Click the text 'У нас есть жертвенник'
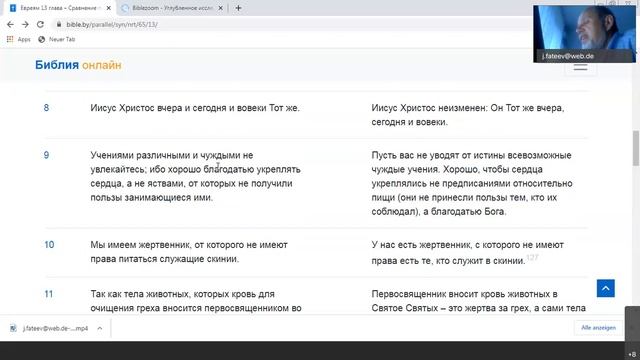 pos(422,244)
